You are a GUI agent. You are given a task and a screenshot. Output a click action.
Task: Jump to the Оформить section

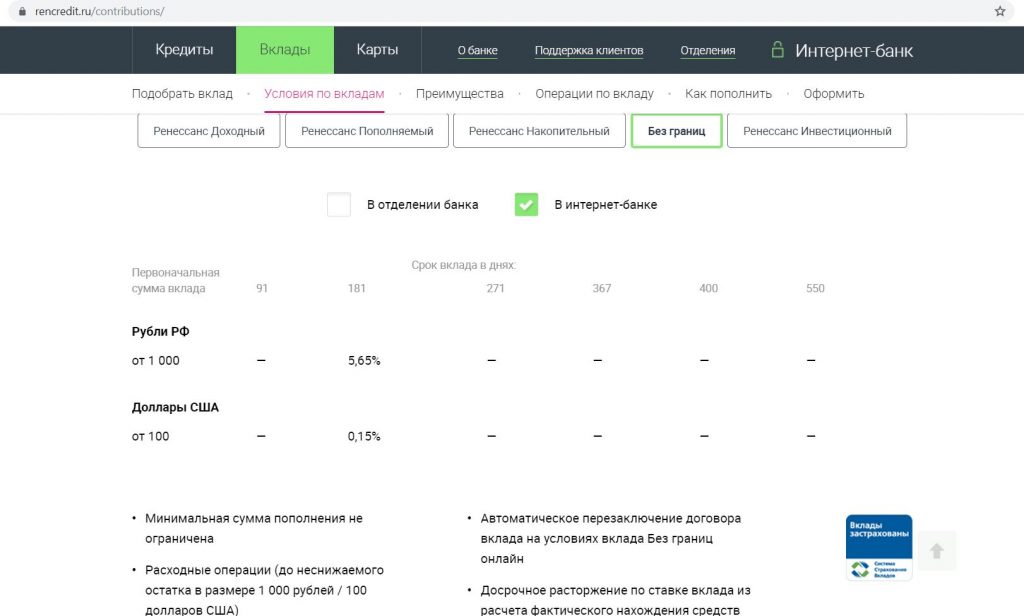pyautogui.click(x=834, y=93)
